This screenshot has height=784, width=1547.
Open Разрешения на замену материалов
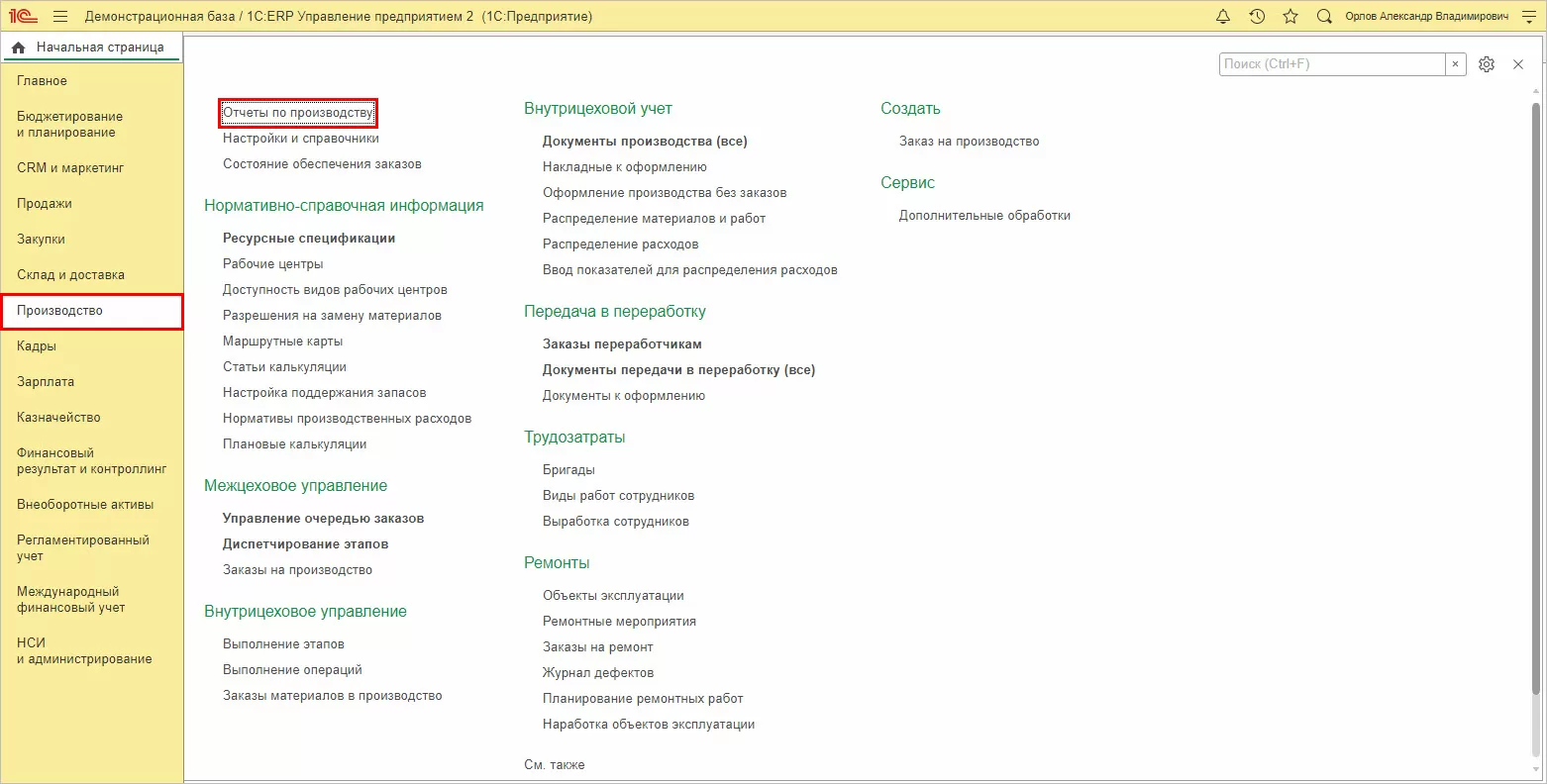332,316
